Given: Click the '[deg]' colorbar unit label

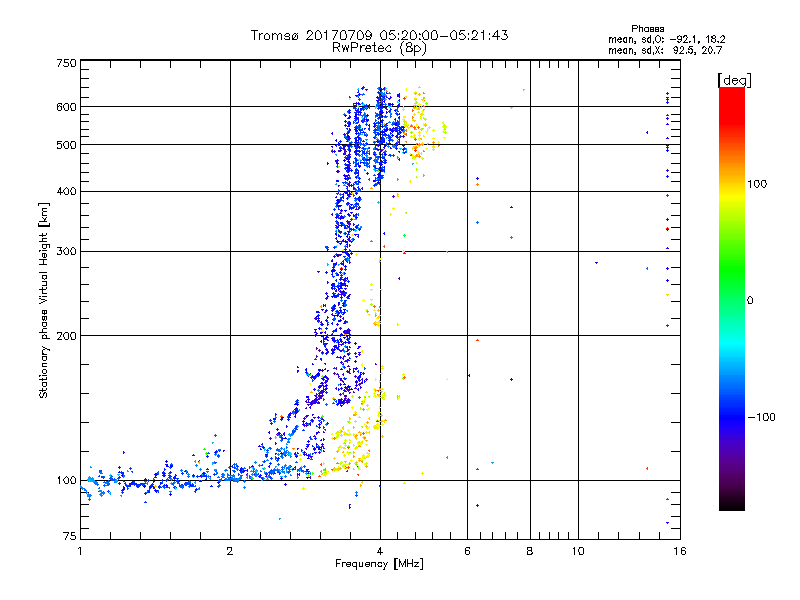Looking at the screenshot, I should [734, 80].
